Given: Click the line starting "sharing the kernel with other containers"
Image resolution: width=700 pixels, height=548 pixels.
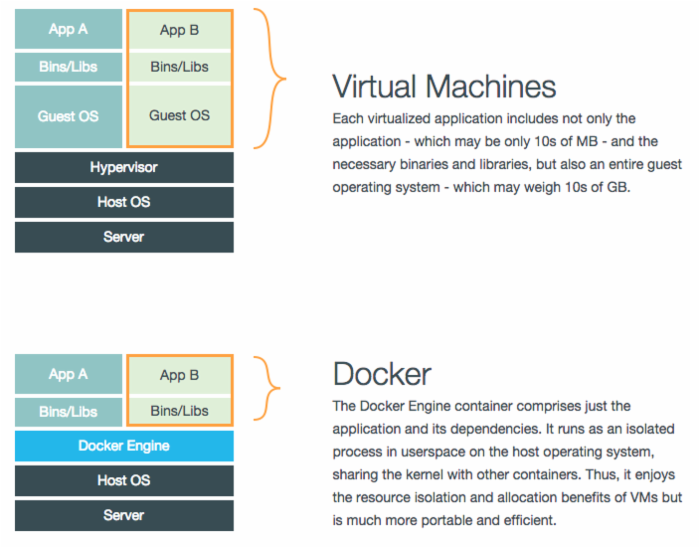Looking at the screenshot, I should [504, 474].
